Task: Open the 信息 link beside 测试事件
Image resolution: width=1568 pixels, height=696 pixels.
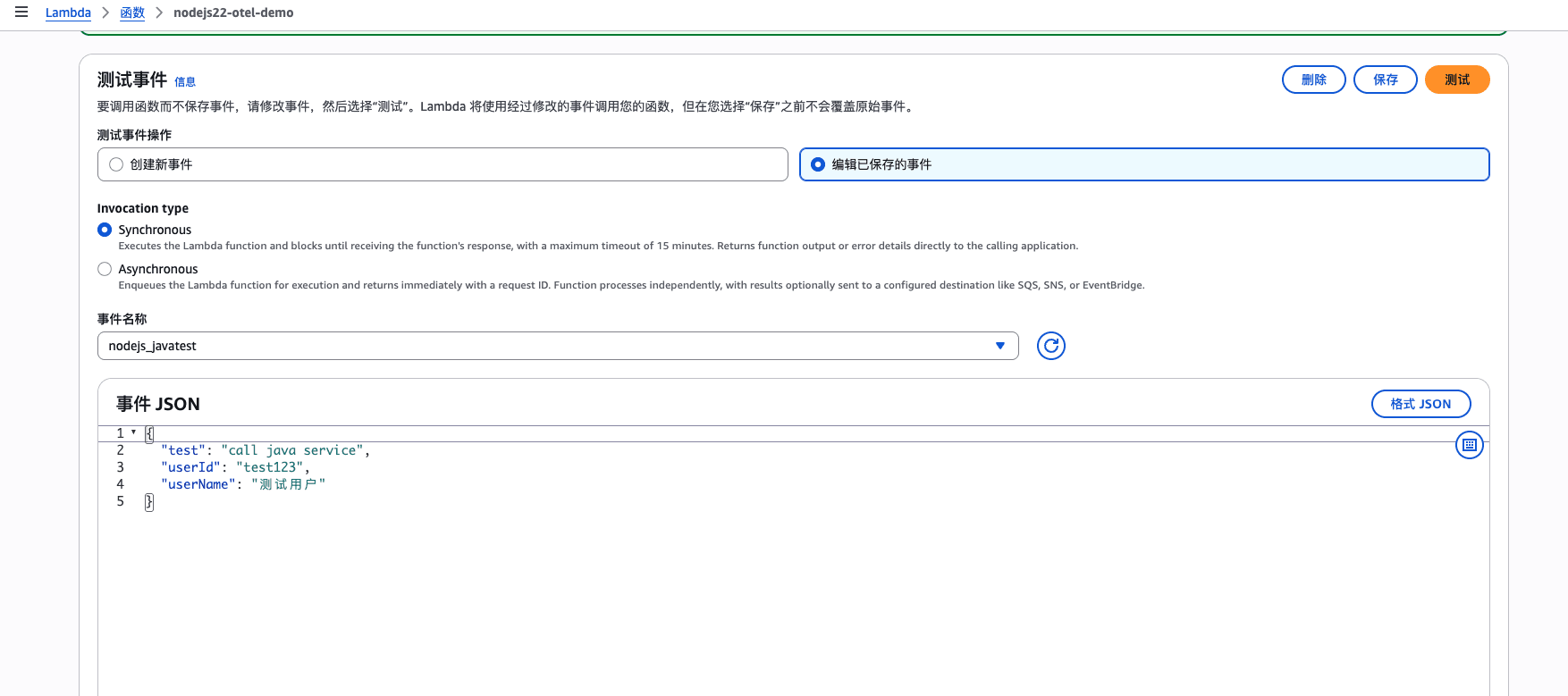Action: coord(185,82)
